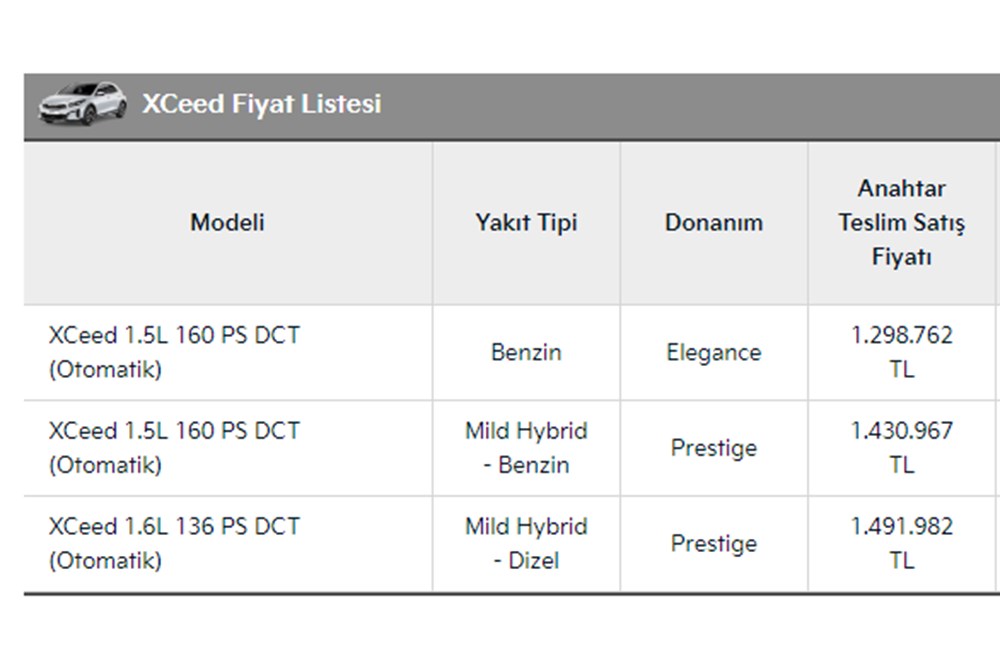
Task: Click the 1.430.967 TL price
Action: (x=901, y=448)
